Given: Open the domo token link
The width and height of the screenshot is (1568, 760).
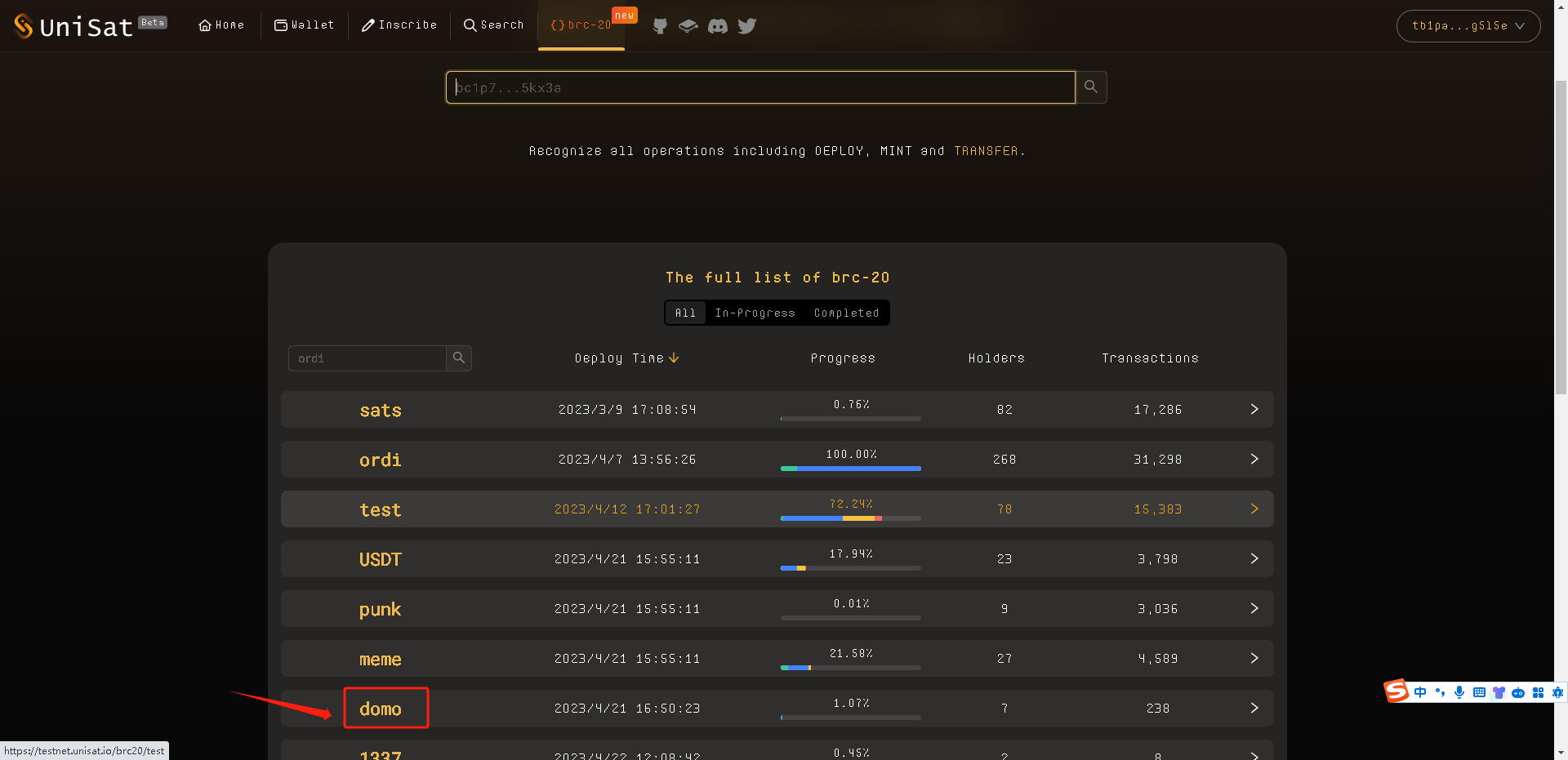Looking at the screenshot, I should tap(381, 709).
